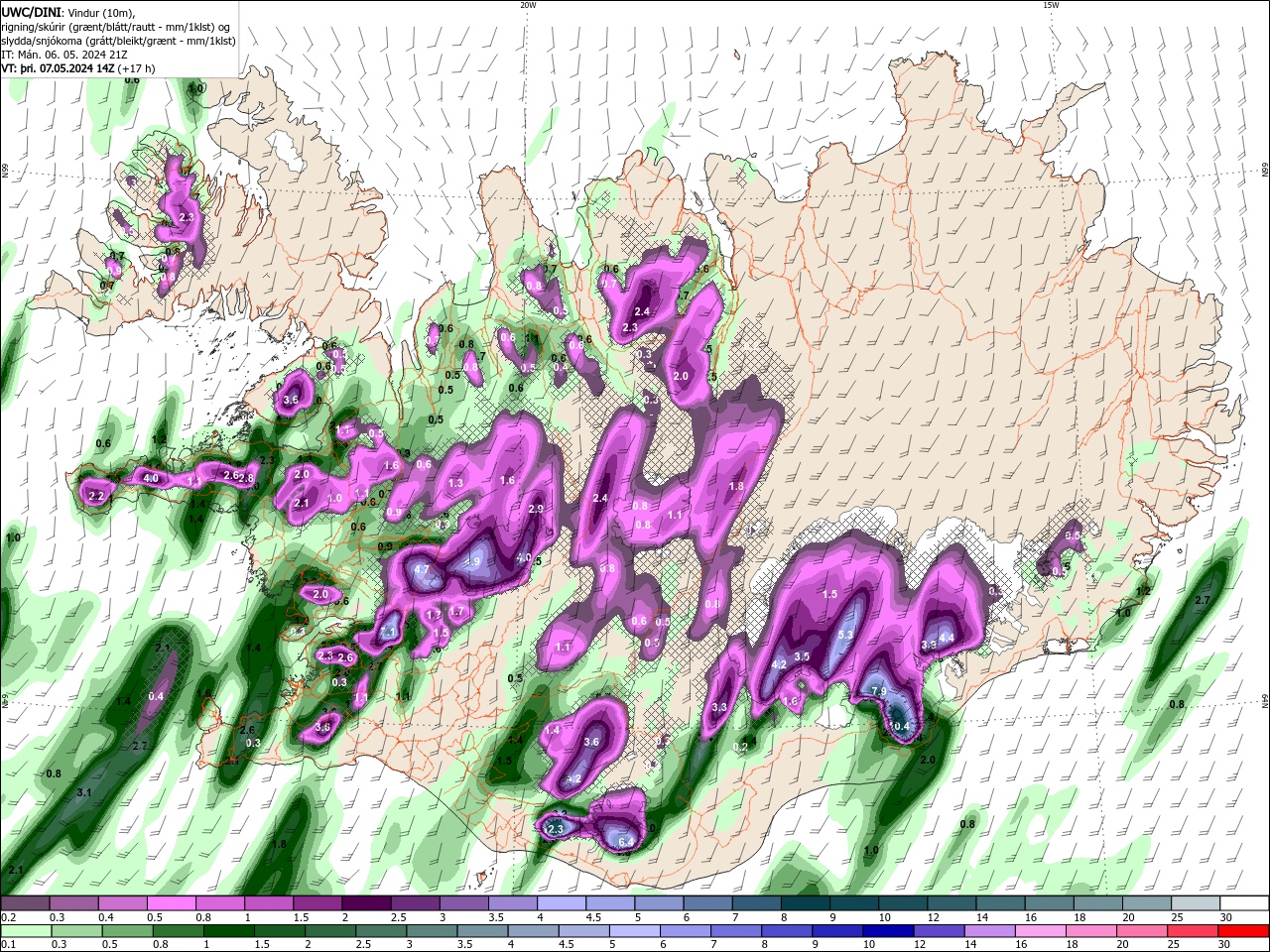Screen dimensions: 1270x952
Task: Click the 7.9 snowfall value on the map
Action: tap(878, 691)
